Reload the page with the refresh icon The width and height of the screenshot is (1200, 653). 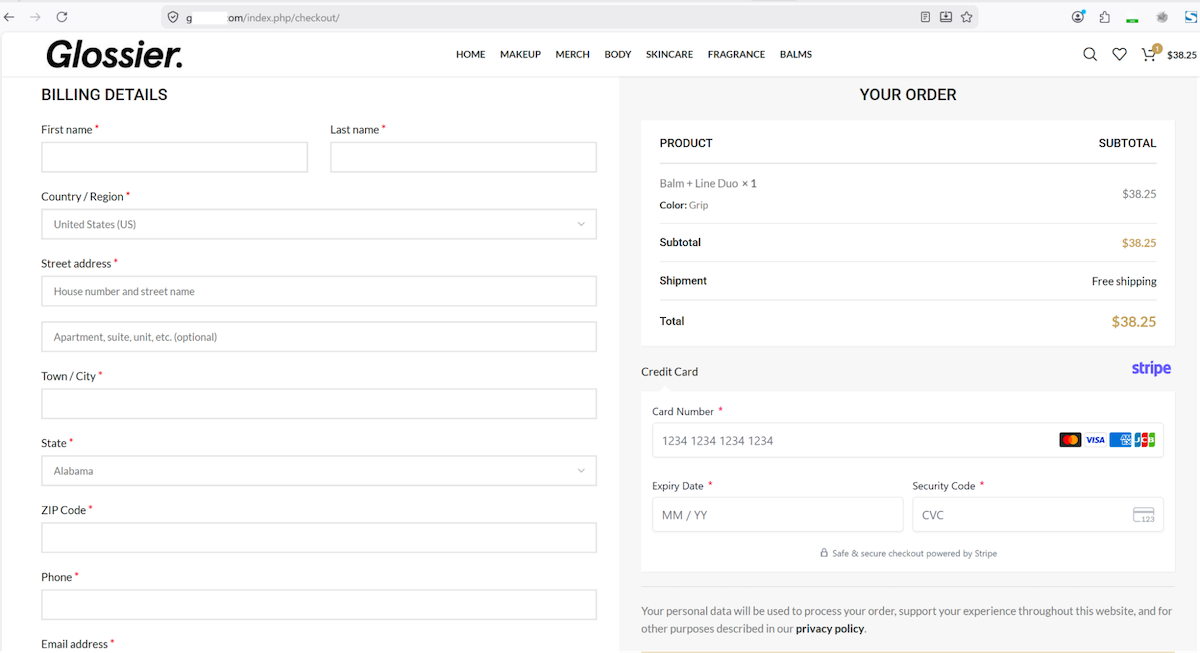(x=62, y=17)
